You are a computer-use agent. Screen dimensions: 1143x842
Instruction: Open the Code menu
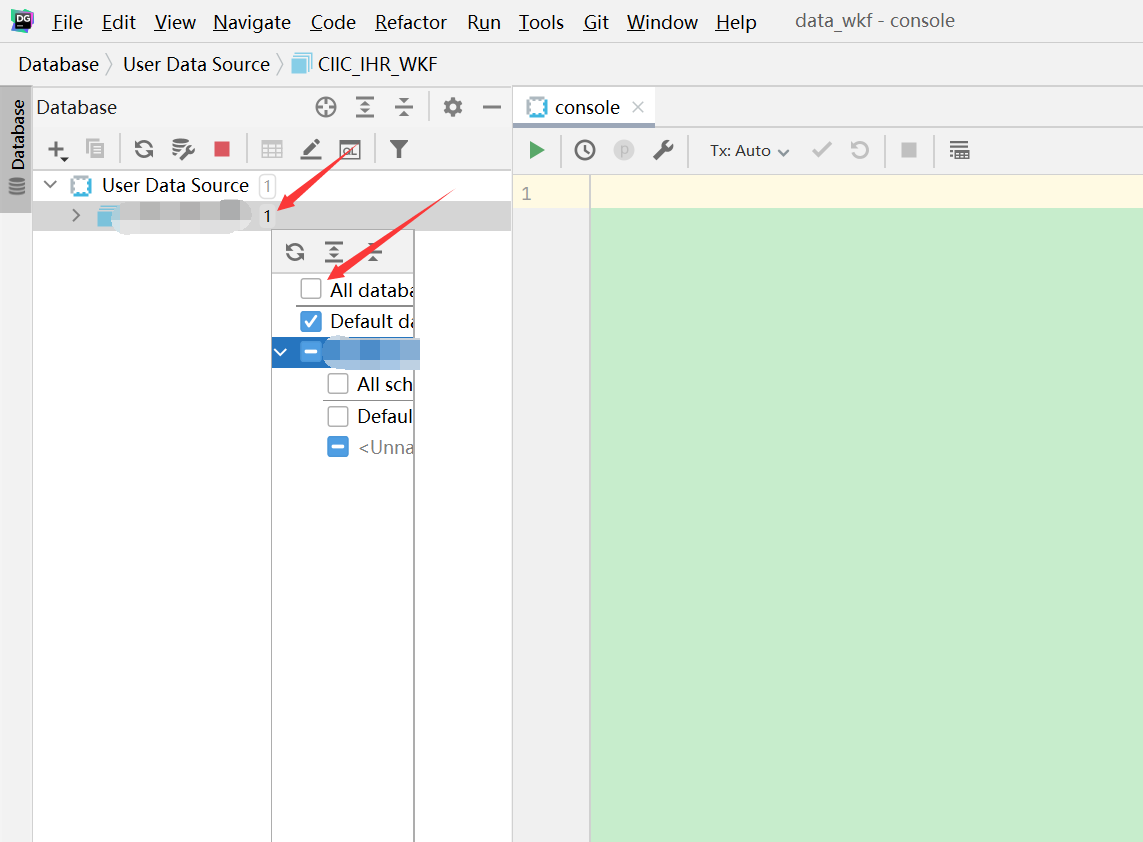click(333, 23)
